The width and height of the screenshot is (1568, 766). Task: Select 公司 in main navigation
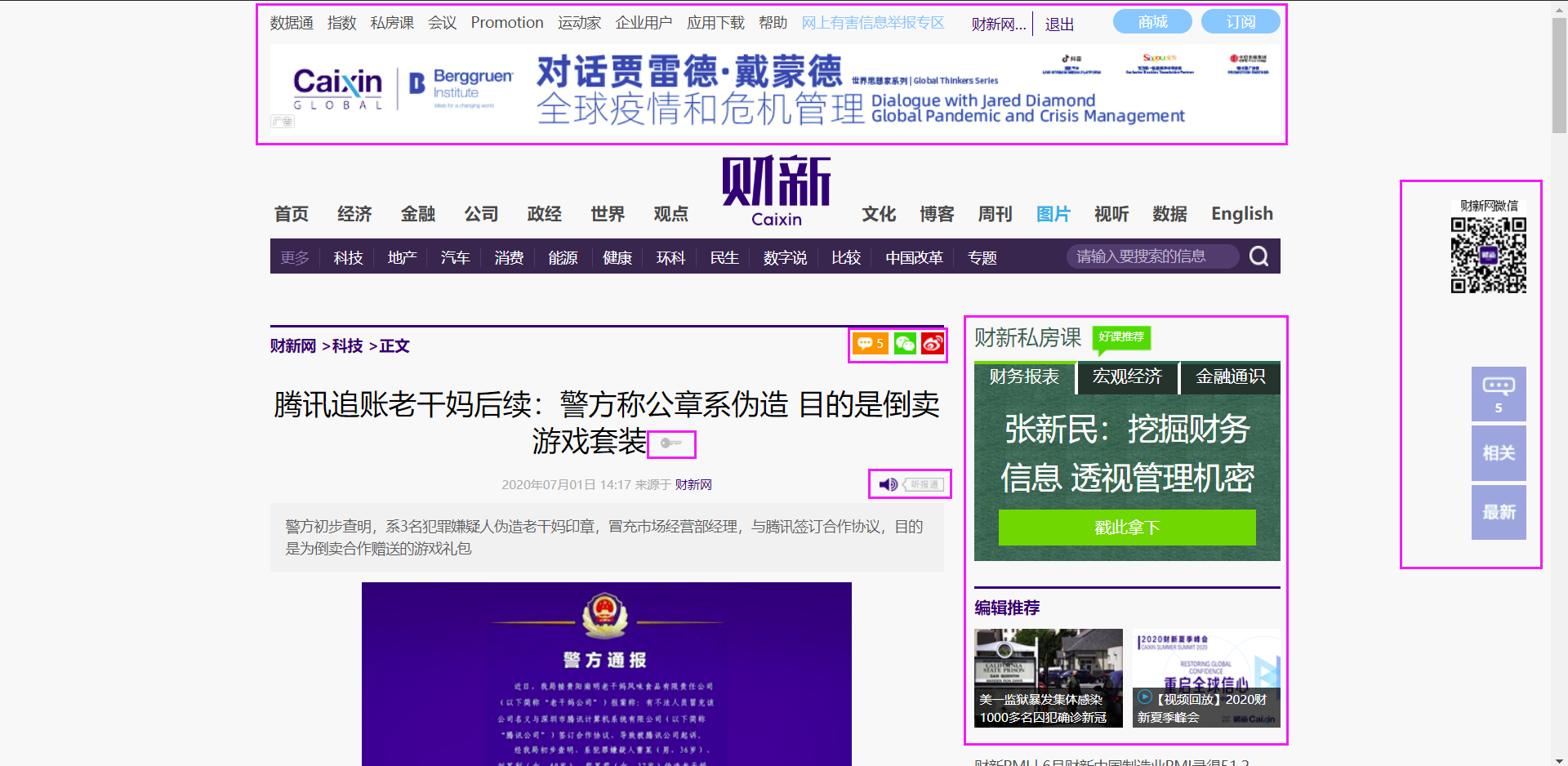[481, 214]
